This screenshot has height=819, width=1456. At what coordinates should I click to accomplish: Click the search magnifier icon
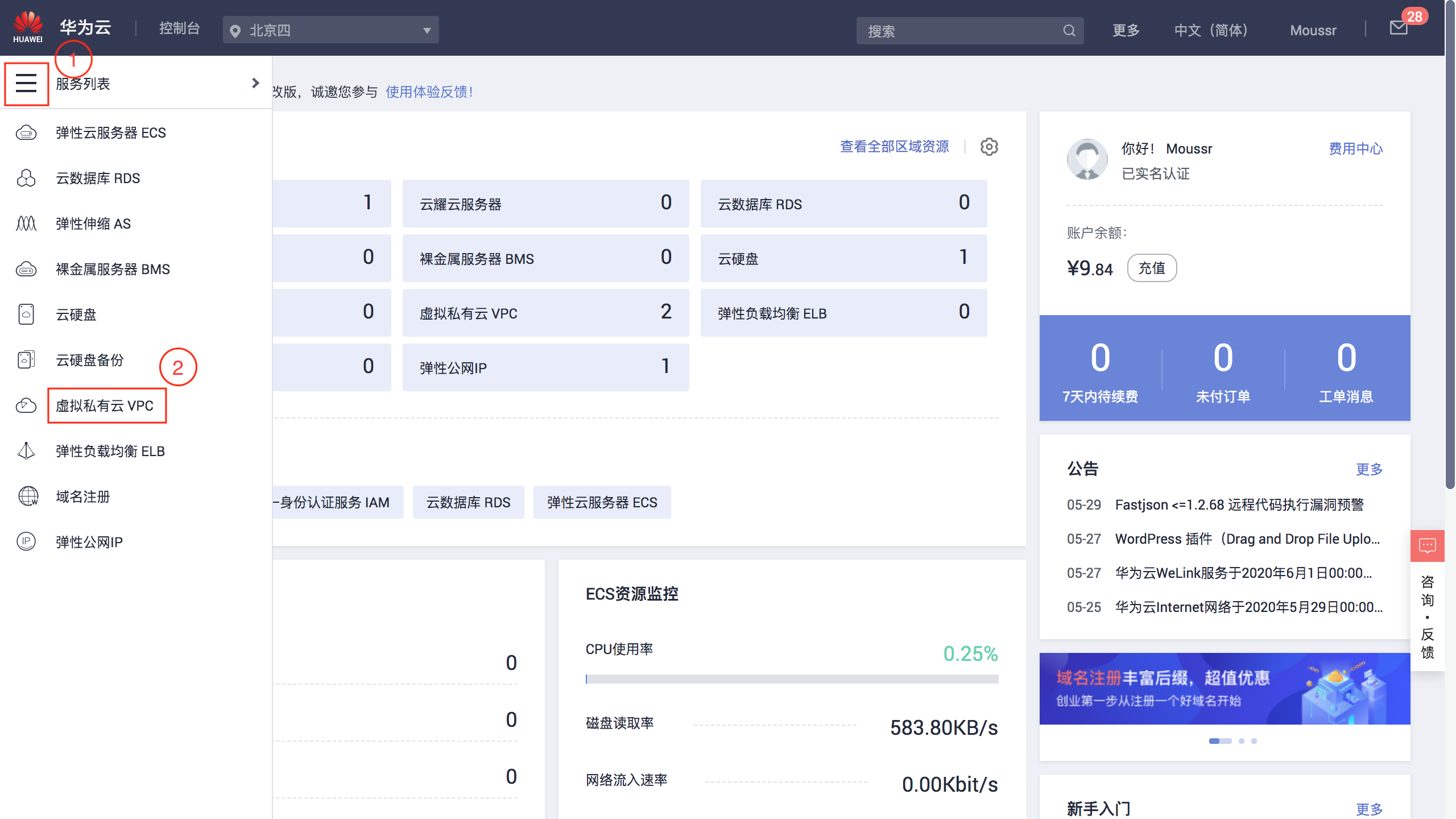(1069, 31)
